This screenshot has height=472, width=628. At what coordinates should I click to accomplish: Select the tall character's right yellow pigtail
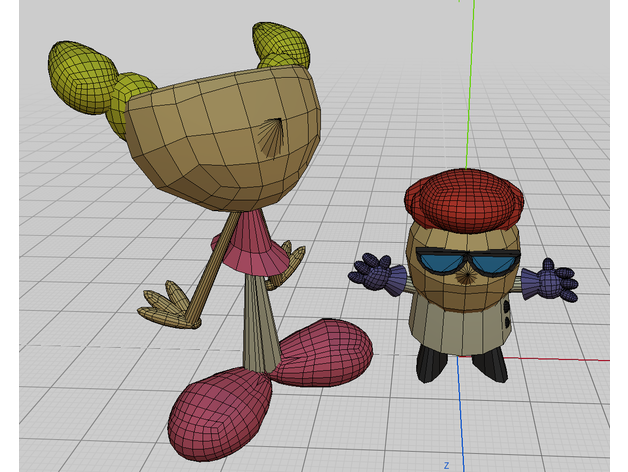tap(283, 47)
